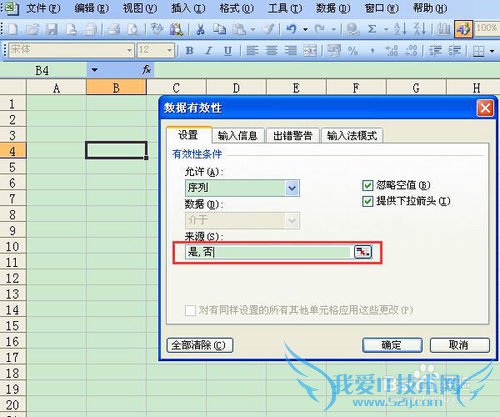Screen dimensions: 500x417
Task: Switch to the 输入法模式 tab
Action: 352,136
